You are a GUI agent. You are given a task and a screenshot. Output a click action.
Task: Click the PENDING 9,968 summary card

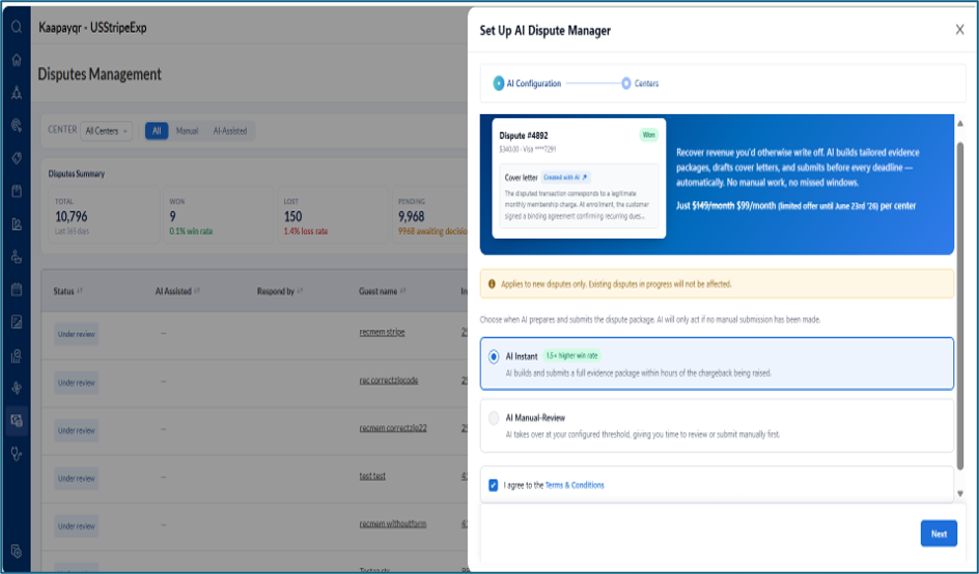tap(431, 215)
